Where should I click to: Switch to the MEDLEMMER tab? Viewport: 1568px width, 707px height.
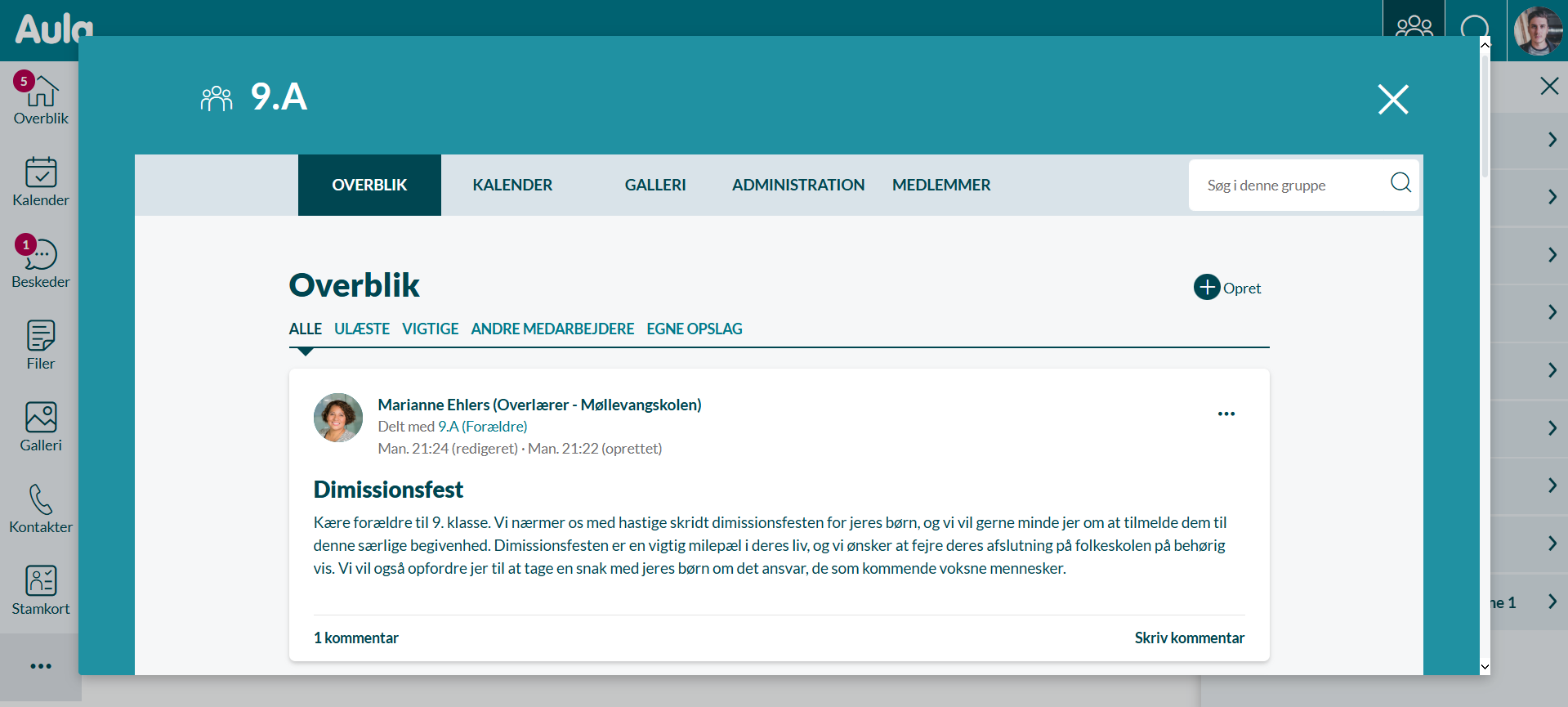940,185
